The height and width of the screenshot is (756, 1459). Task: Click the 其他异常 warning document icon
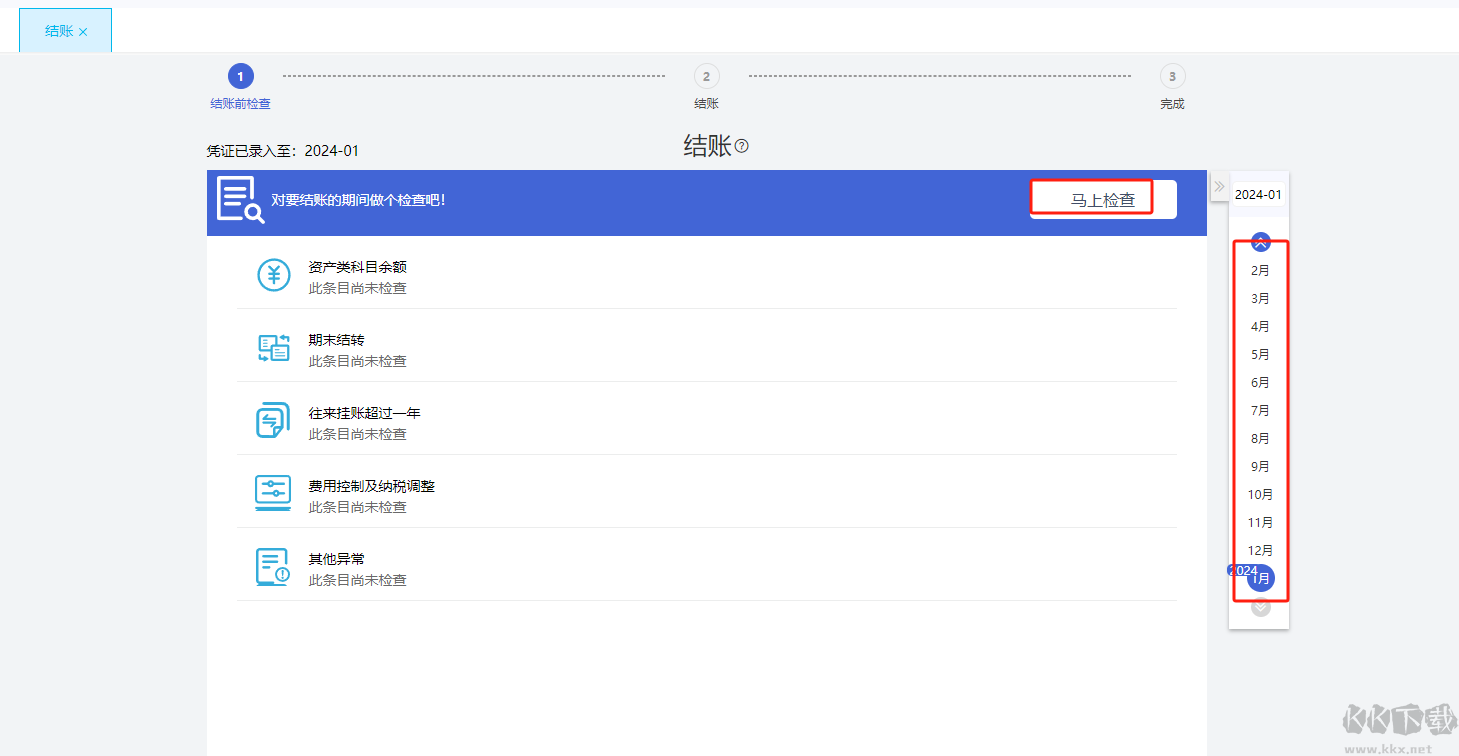click(x=273, y=567)
